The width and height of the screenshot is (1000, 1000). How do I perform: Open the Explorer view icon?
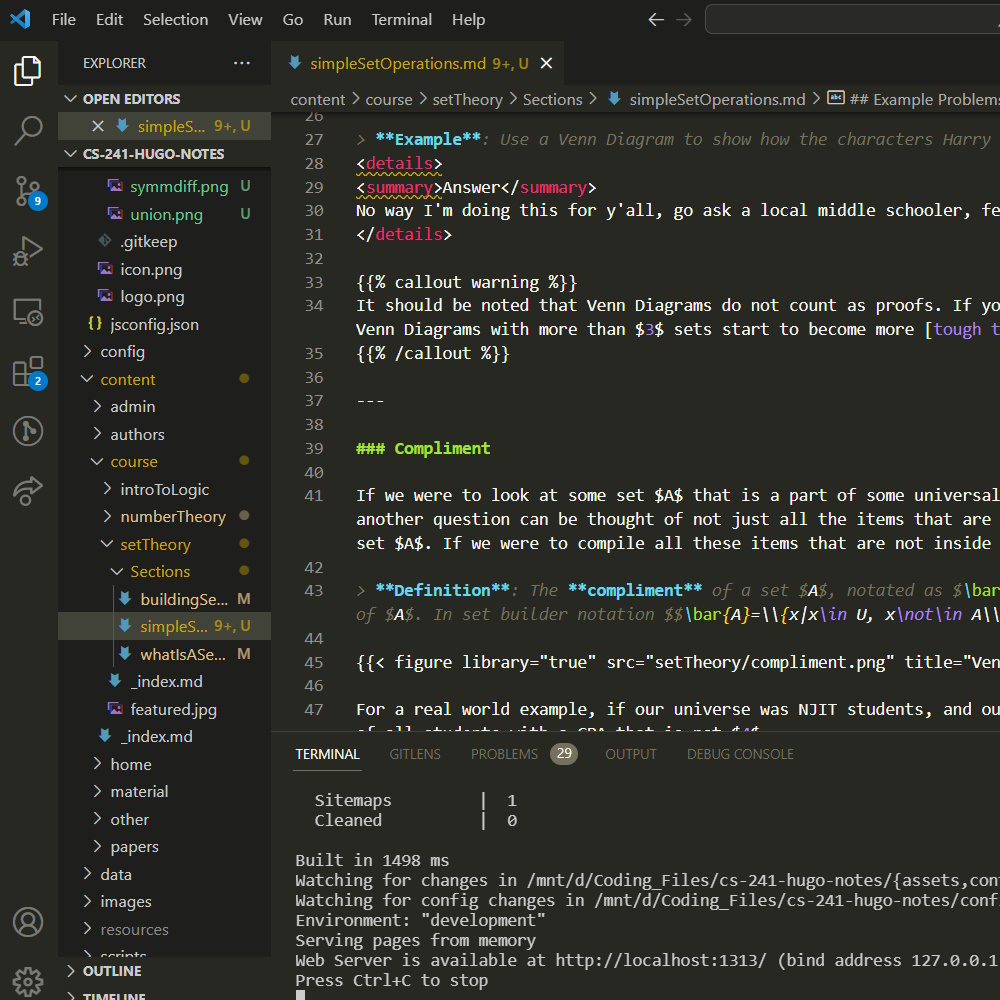(x=28, y=70)
